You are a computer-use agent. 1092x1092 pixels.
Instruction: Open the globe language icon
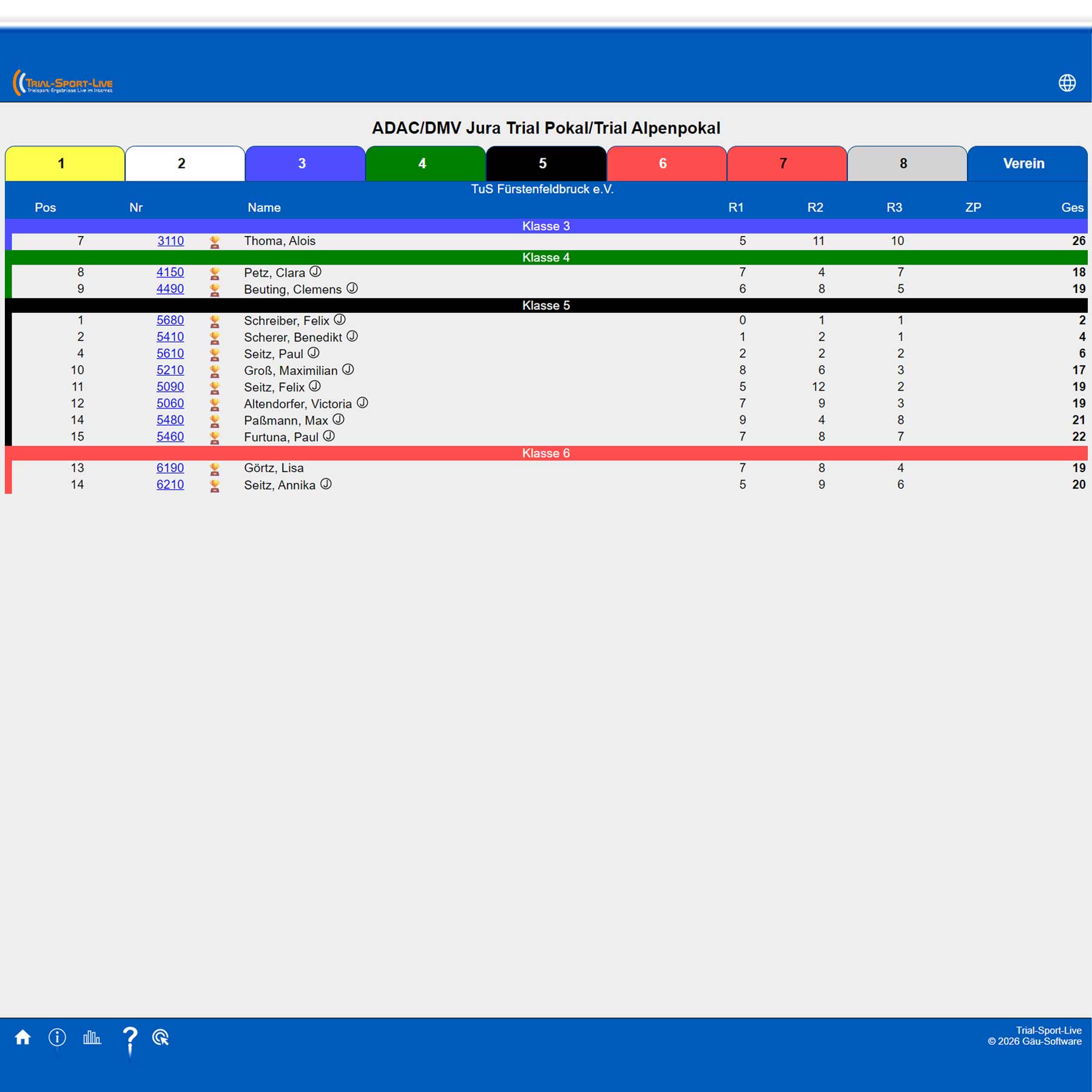[1067, 83]
